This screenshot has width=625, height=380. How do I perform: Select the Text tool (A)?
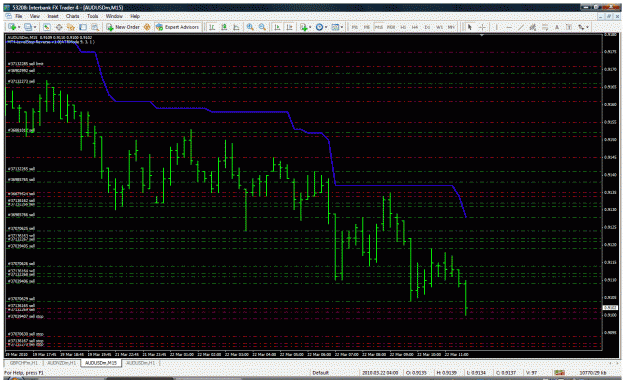pyautogui.click(x=557, y=27)
